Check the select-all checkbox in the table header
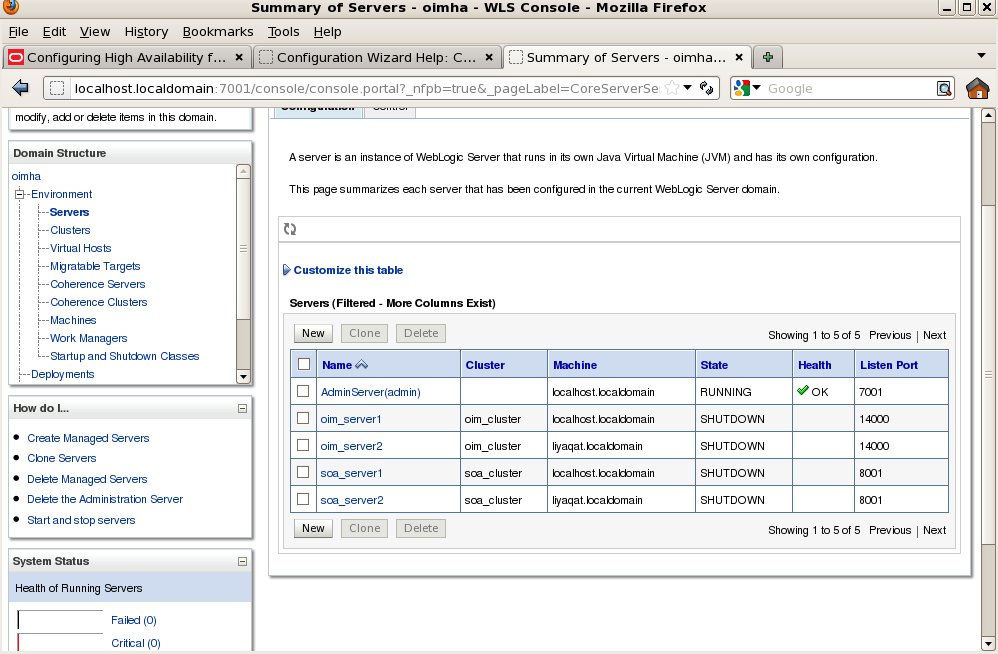Screen dimensions: 998x654 304,363
